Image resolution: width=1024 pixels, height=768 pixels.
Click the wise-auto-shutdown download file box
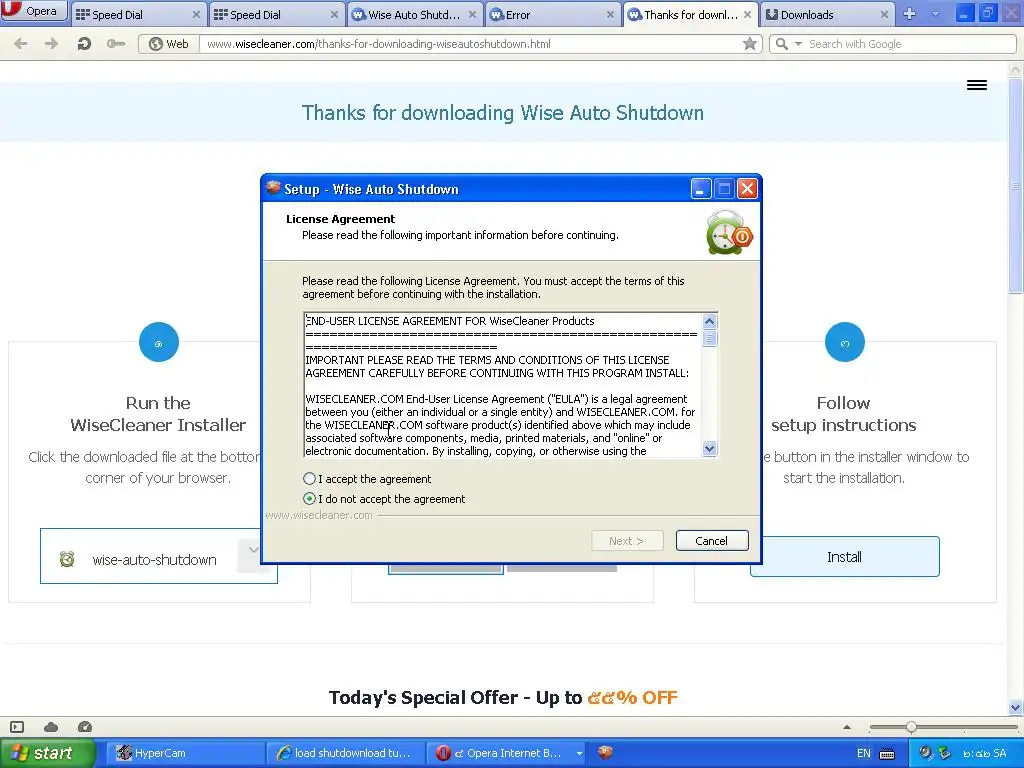point(159,556)
